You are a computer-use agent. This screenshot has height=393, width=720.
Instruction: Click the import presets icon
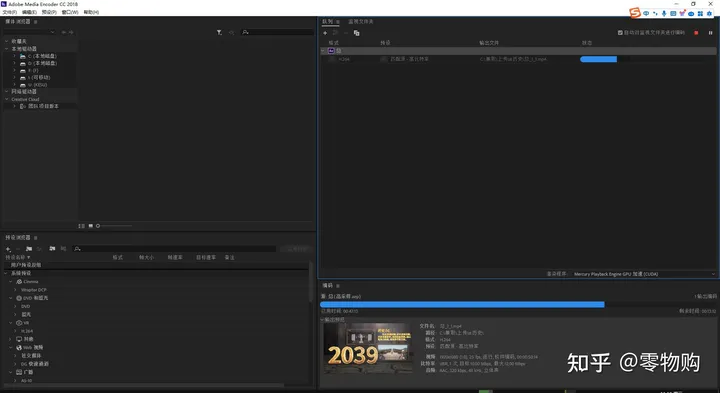pos(52,249)
